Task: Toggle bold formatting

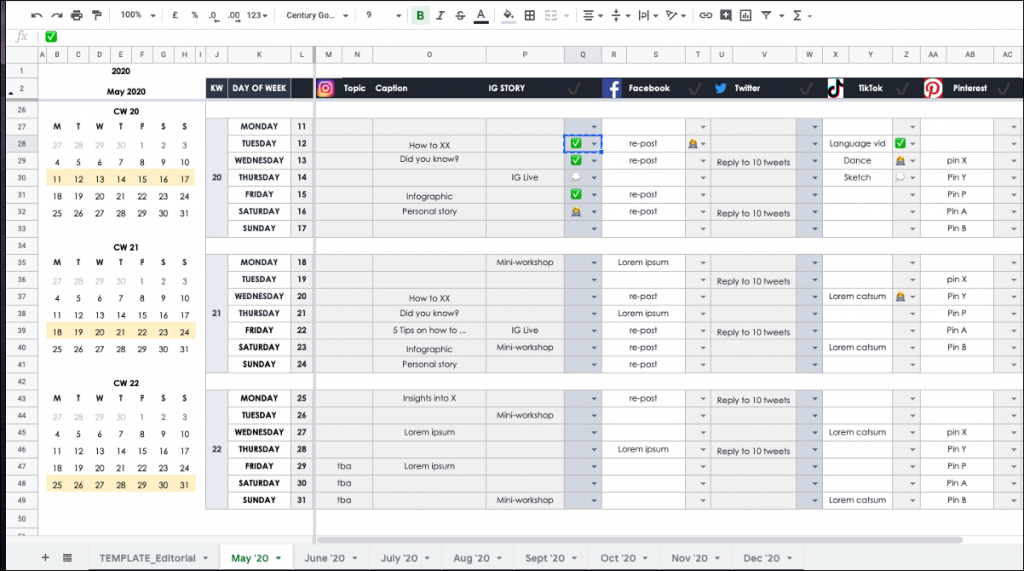Action: coord(420,16)
